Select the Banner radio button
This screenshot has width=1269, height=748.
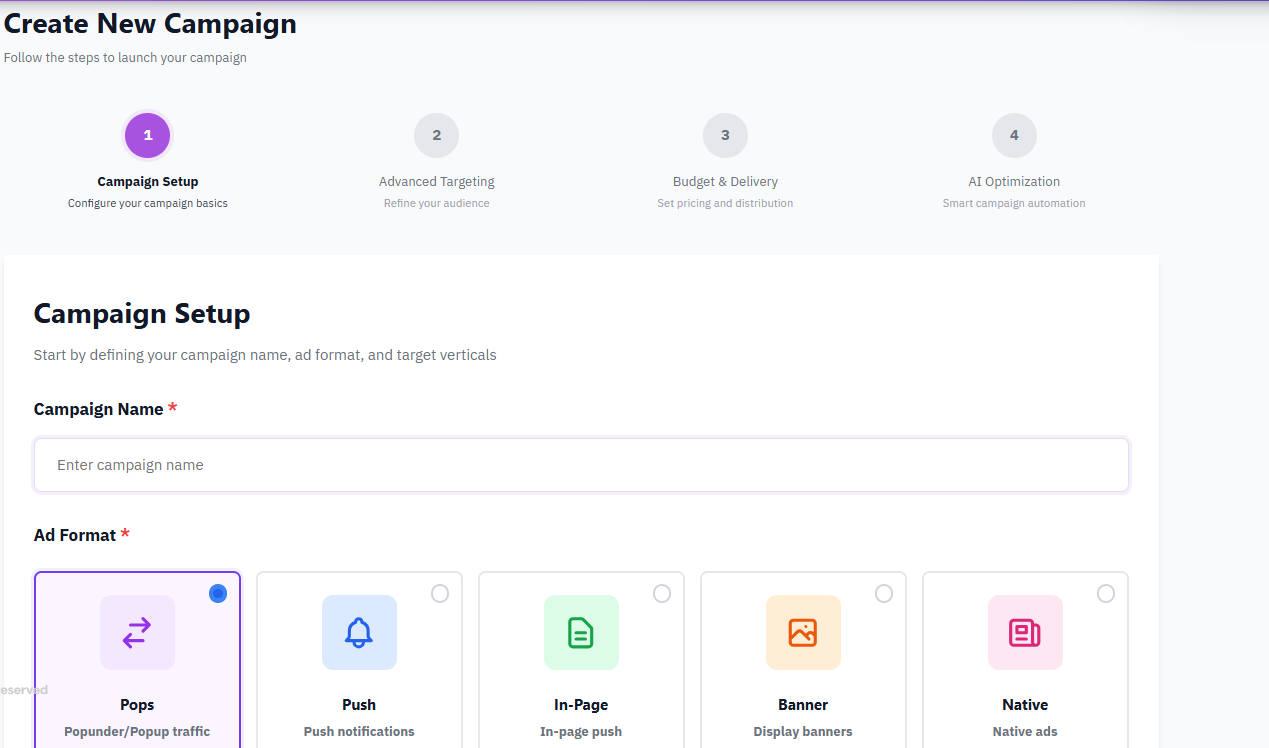(884, 594)
